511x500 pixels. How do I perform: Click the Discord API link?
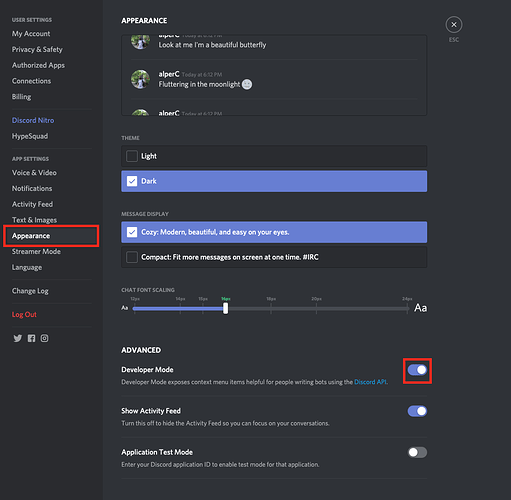[x=370, y=382]
